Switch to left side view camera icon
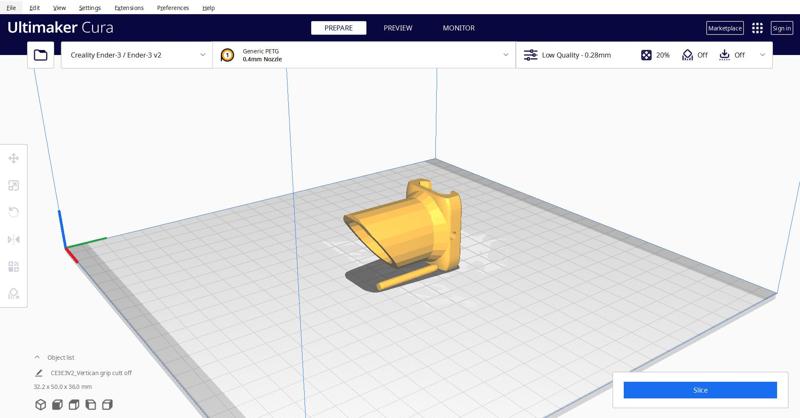The image size is (800, 418). tap(91, 405)
